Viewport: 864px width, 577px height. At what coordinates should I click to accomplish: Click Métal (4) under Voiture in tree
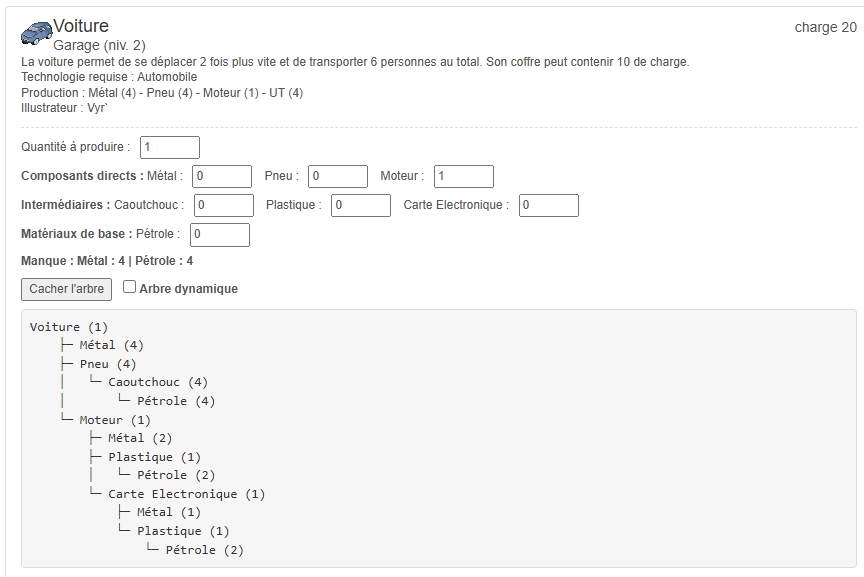tap(111, 345)
